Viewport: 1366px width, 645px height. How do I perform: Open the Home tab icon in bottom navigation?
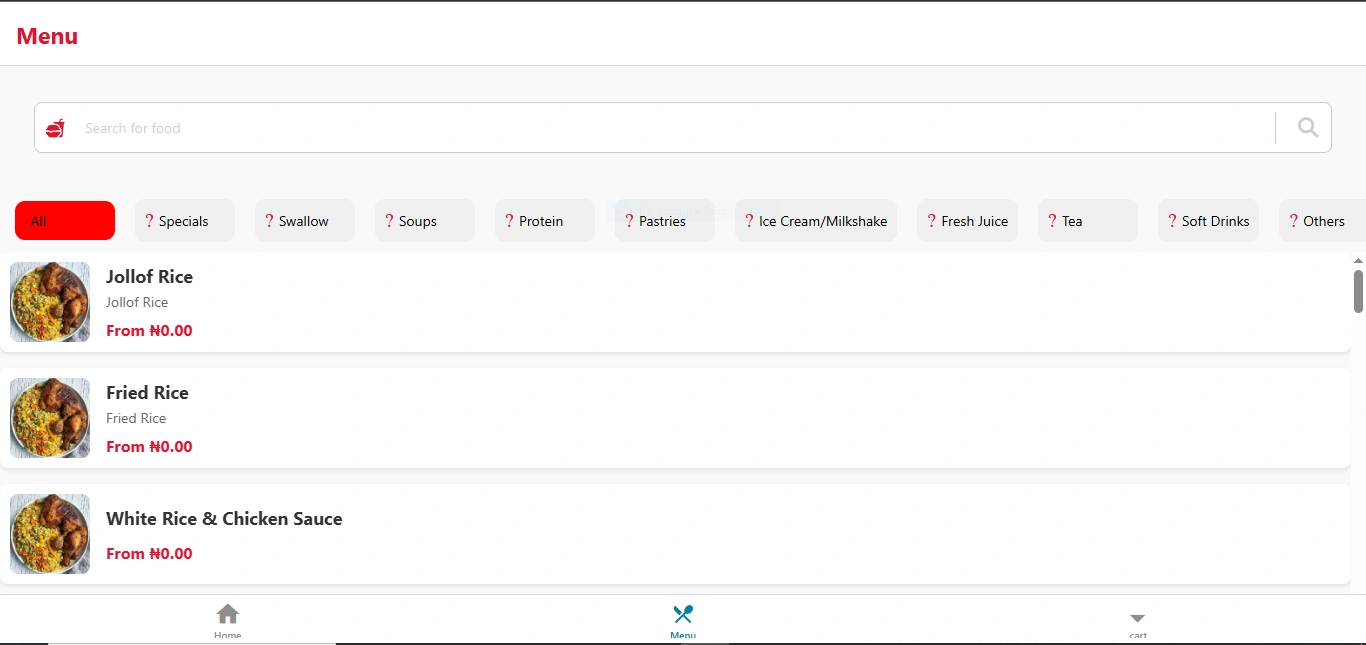click(228, 614)
